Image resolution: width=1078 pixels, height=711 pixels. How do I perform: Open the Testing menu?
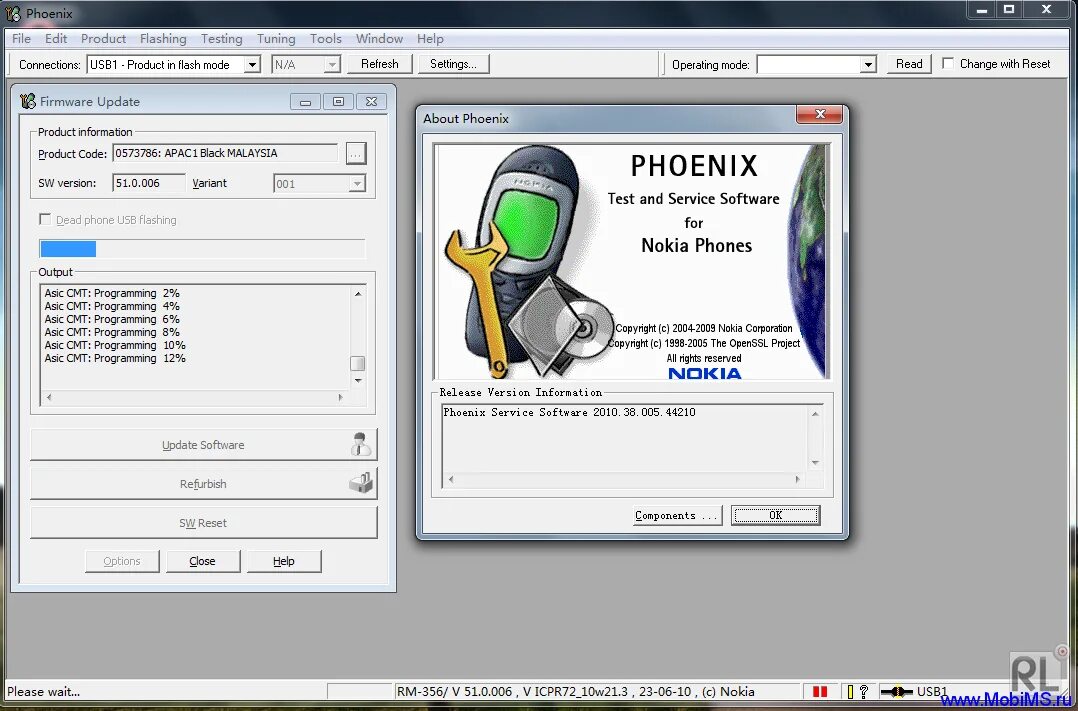pyautogui.click(x=221, y=39)
